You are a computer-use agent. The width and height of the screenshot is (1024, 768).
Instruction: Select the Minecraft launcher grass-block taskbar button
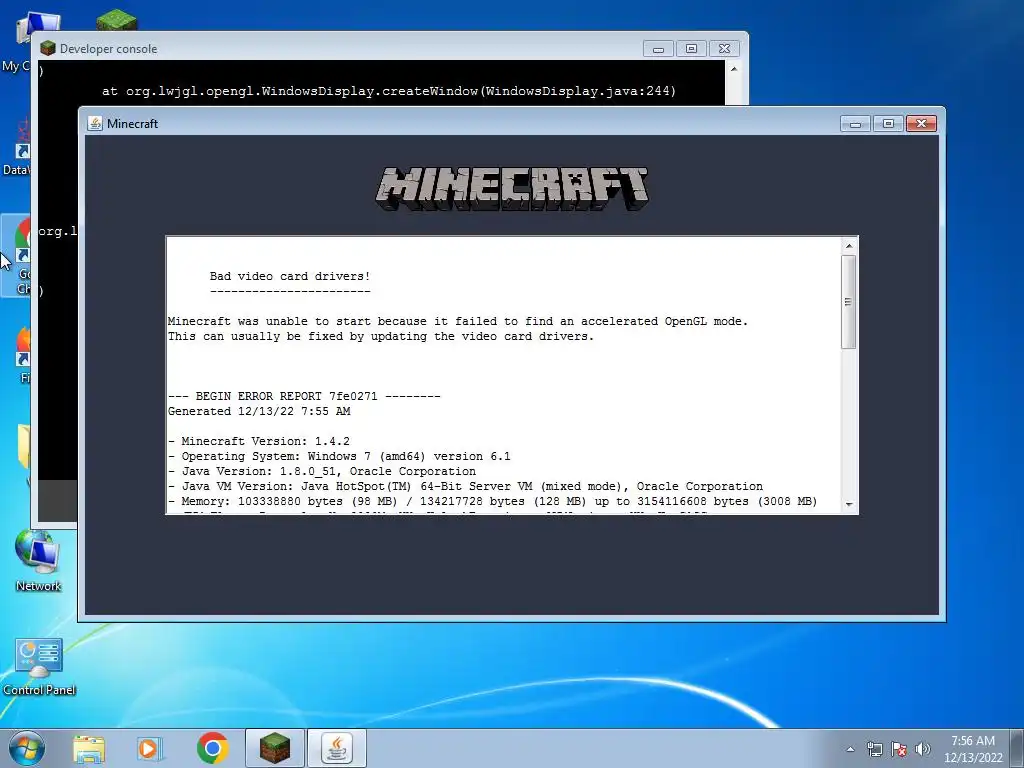coord(274,748)
